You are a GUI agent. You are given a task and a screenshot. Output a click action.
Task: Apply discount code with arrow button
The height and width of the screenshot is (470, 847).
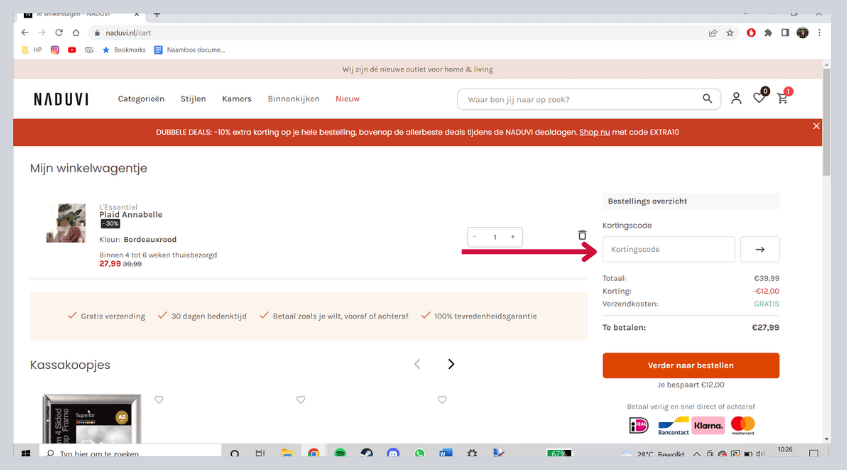[x=759, y=249]
